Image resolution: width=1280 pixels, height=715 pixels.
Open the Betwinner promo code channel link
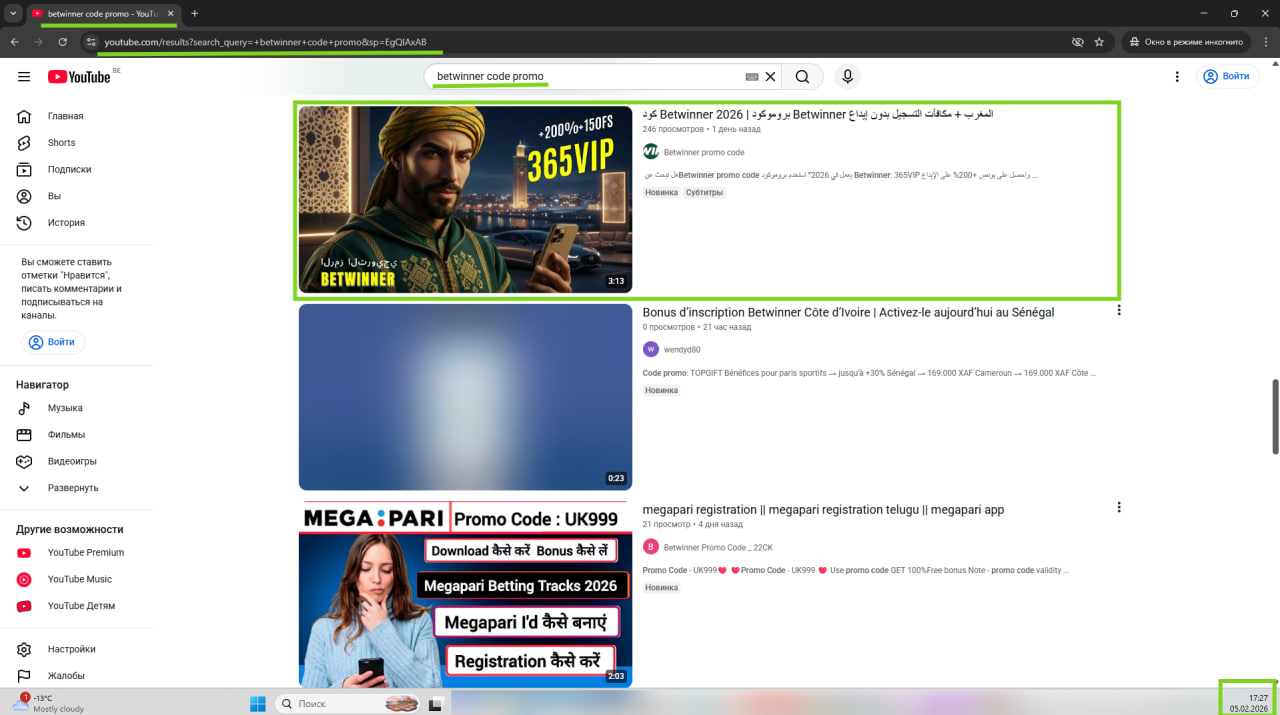pos(704,153)
